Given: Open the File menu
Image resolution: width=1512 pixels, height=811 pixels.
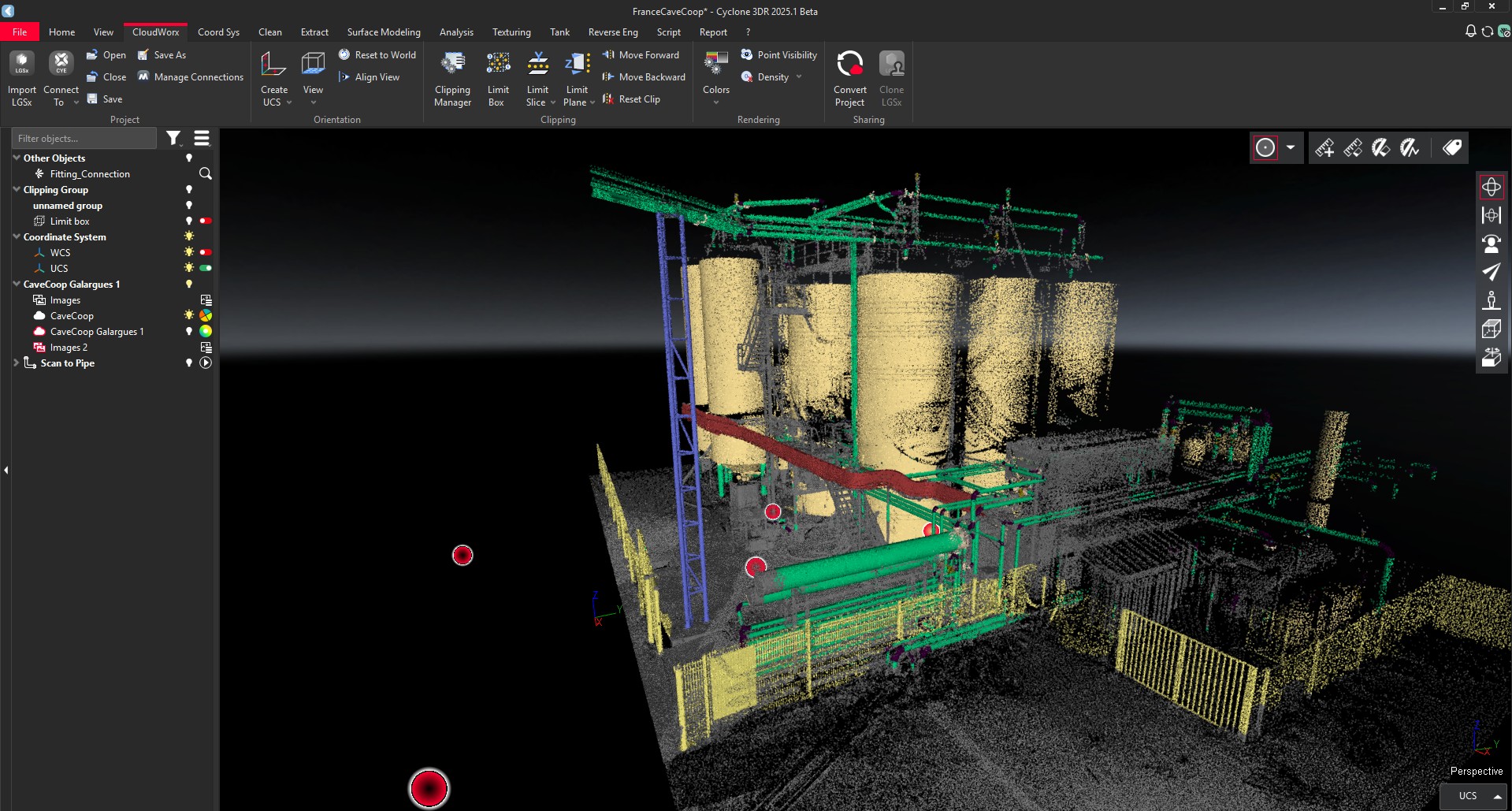Looking at the screenshot, I should point(20,32).
